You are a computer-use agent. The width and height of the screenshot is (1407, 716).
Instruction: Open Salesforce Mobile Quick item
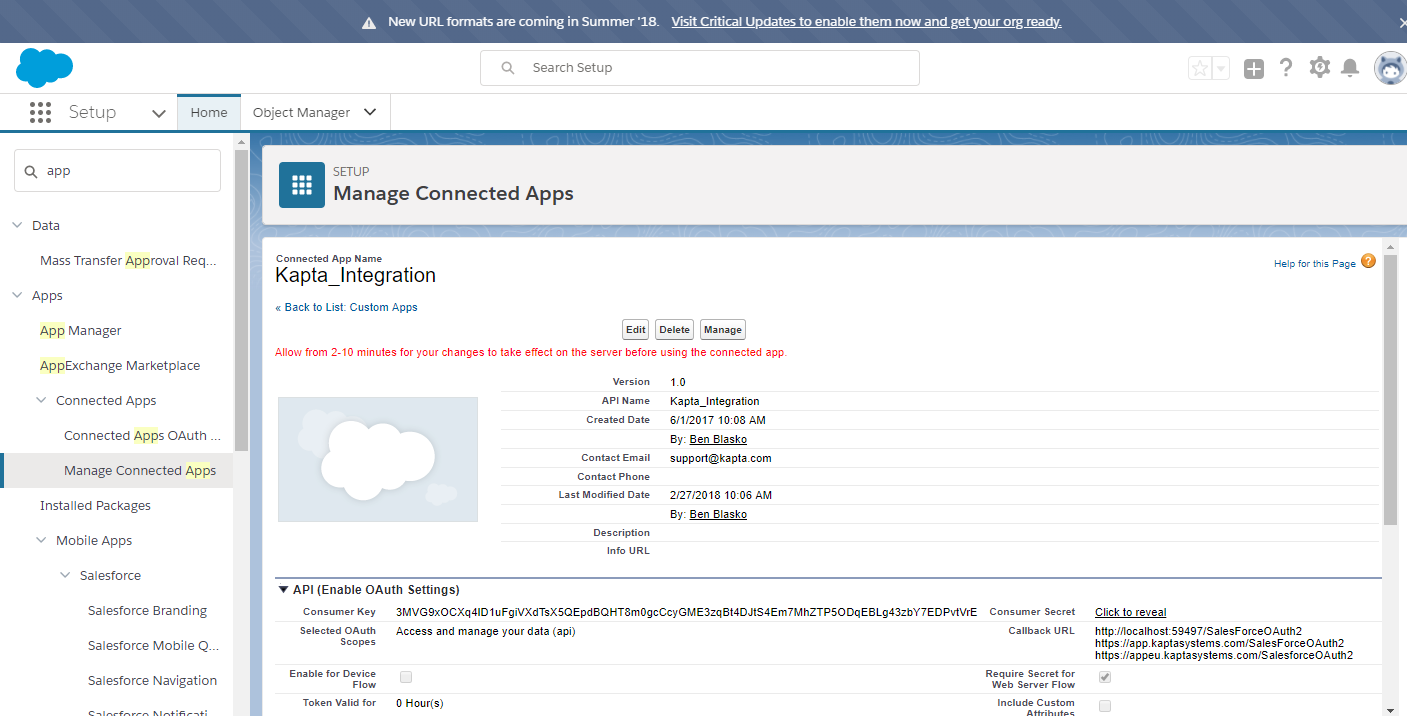[154, 645]
